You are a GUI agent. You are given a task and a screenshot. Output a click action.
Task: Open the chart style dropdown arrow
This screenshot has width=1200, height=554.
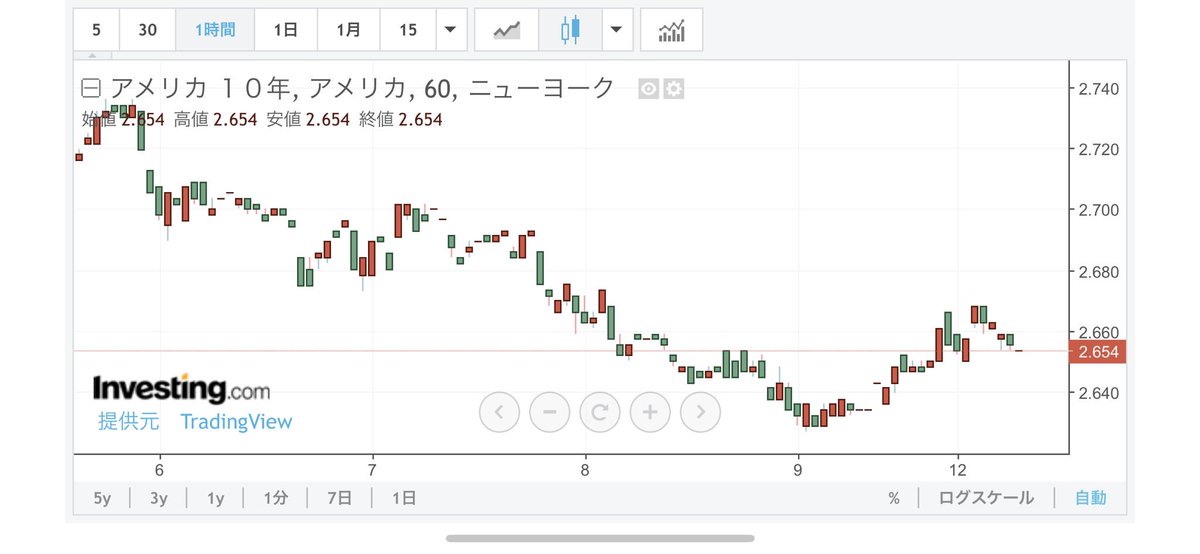coord(618,30)
